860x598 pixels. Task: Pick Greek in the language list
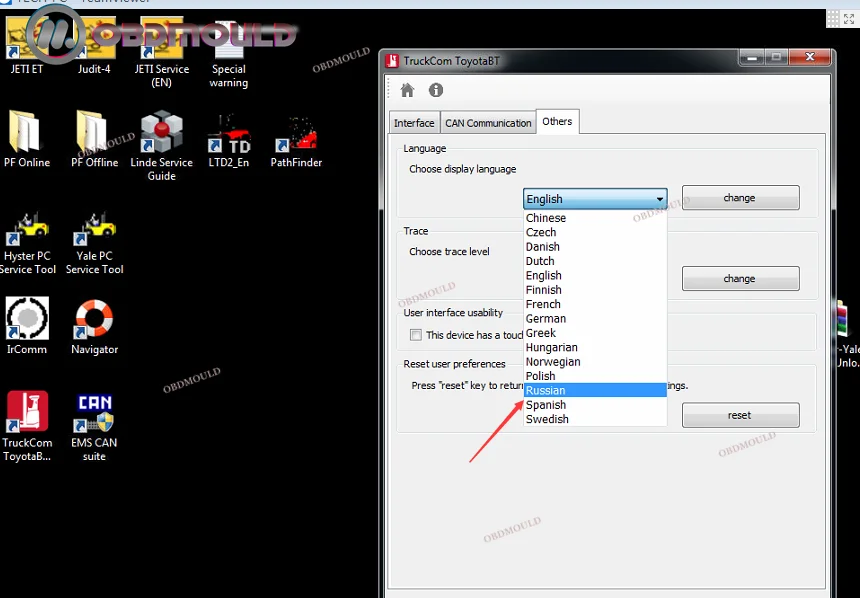coord(595,333)
